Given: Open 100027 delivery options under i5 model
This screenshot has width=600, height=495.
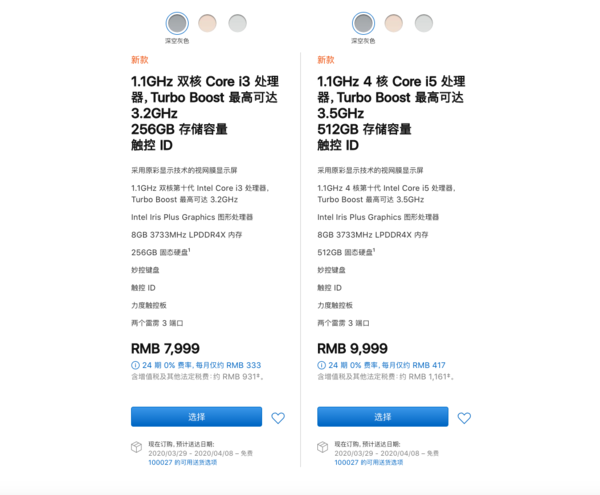Looking at the screenshot, I should click(368, 462).
